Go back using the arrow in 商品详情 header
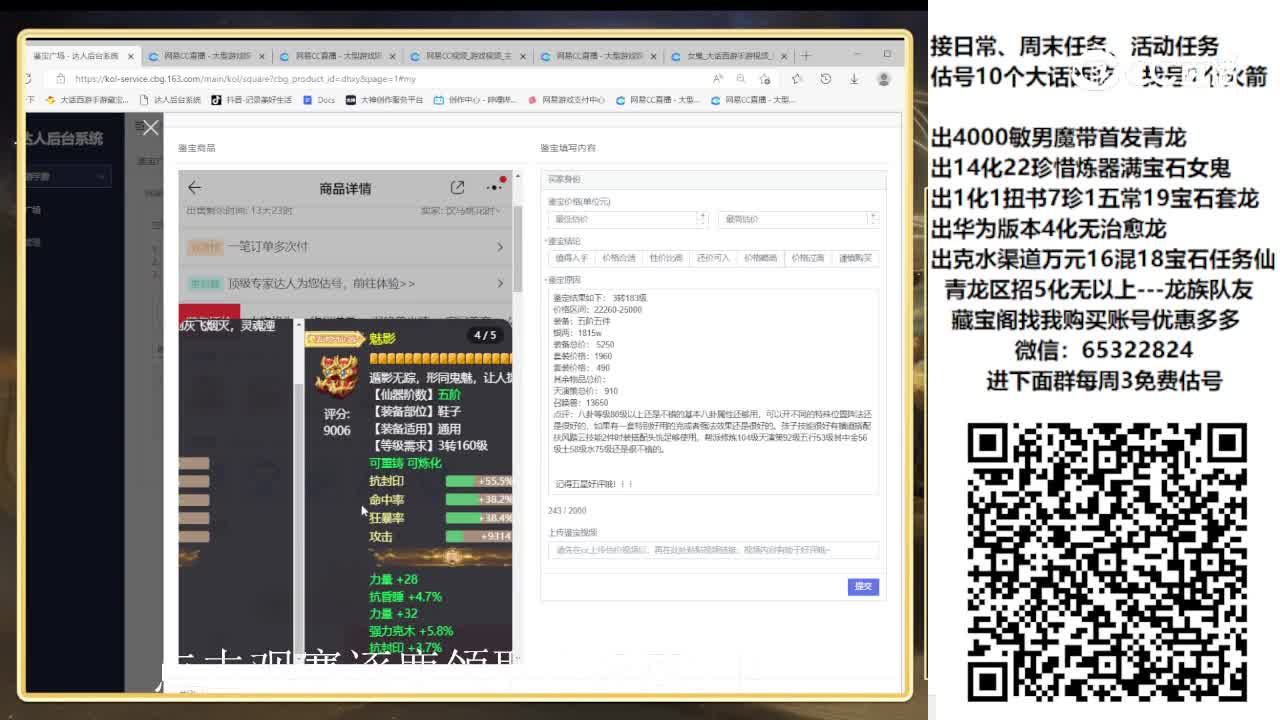1280x720 pixels. 194,187
